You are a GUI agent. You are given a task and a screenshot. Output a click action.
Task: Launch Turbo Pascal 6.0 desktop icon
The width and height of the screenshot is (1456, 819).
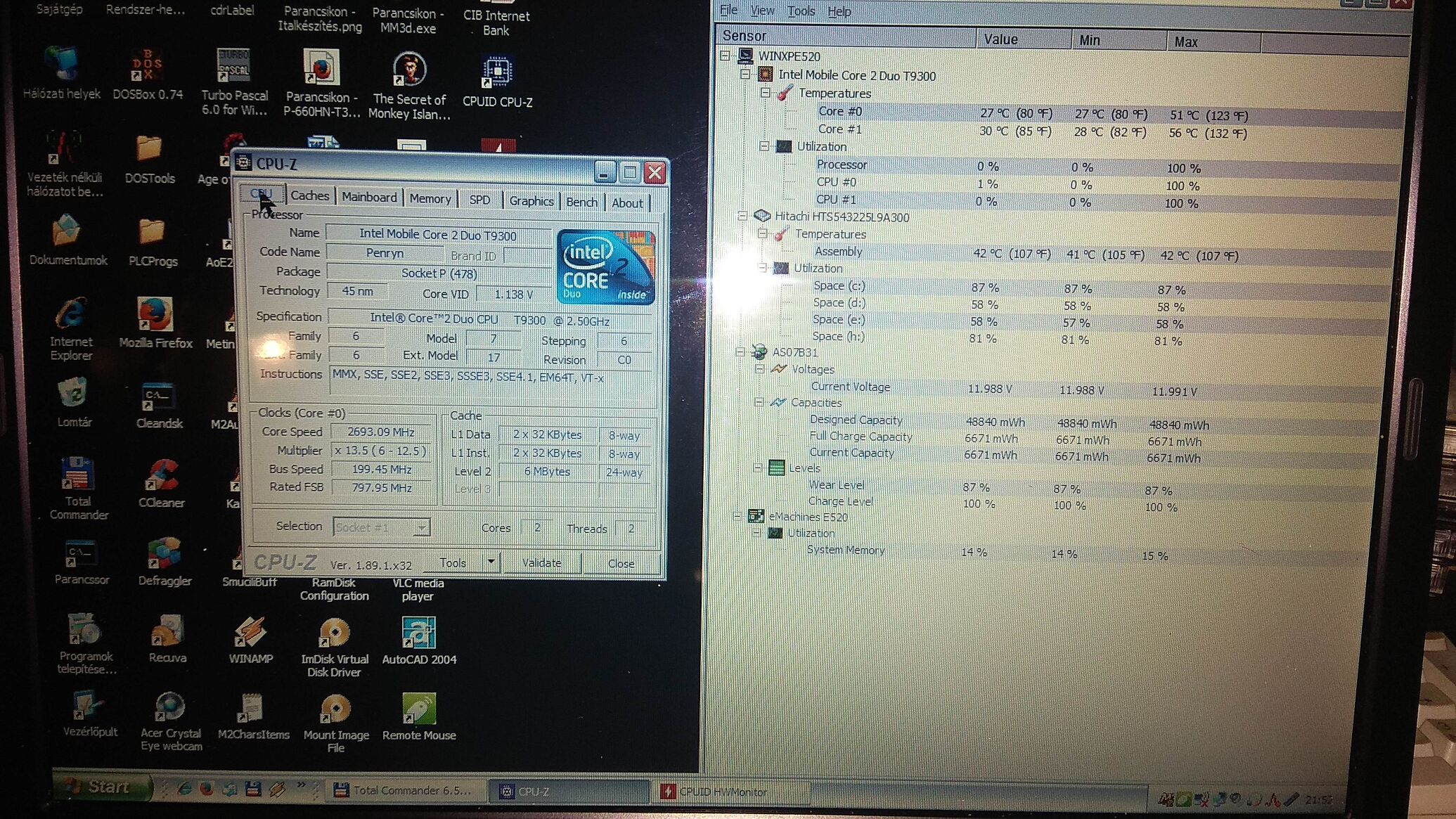[234, 82]
